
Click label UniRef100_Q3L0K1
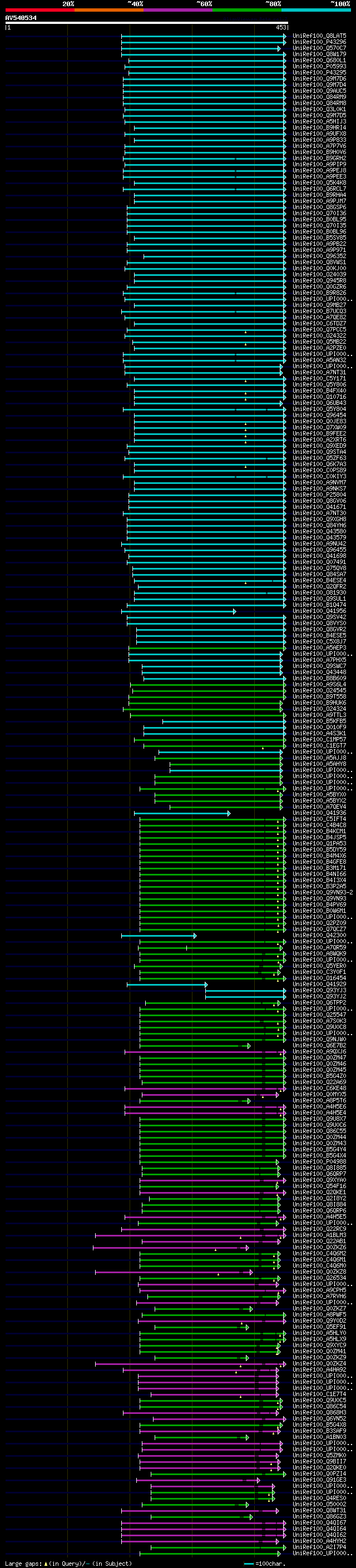tap(319, 109)
